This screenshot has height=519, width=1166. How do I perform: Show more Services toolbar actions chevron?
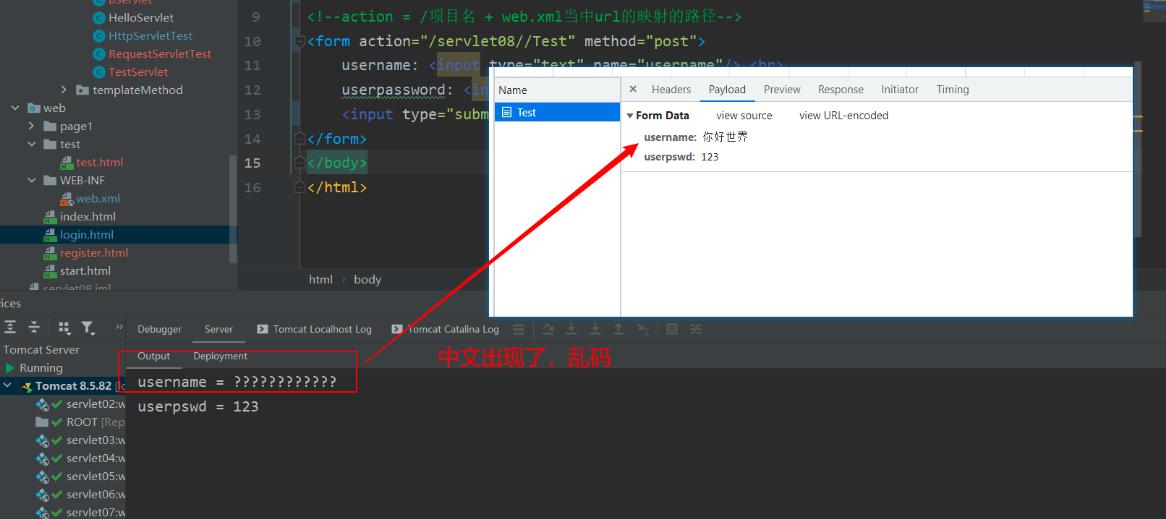point(119,327)
